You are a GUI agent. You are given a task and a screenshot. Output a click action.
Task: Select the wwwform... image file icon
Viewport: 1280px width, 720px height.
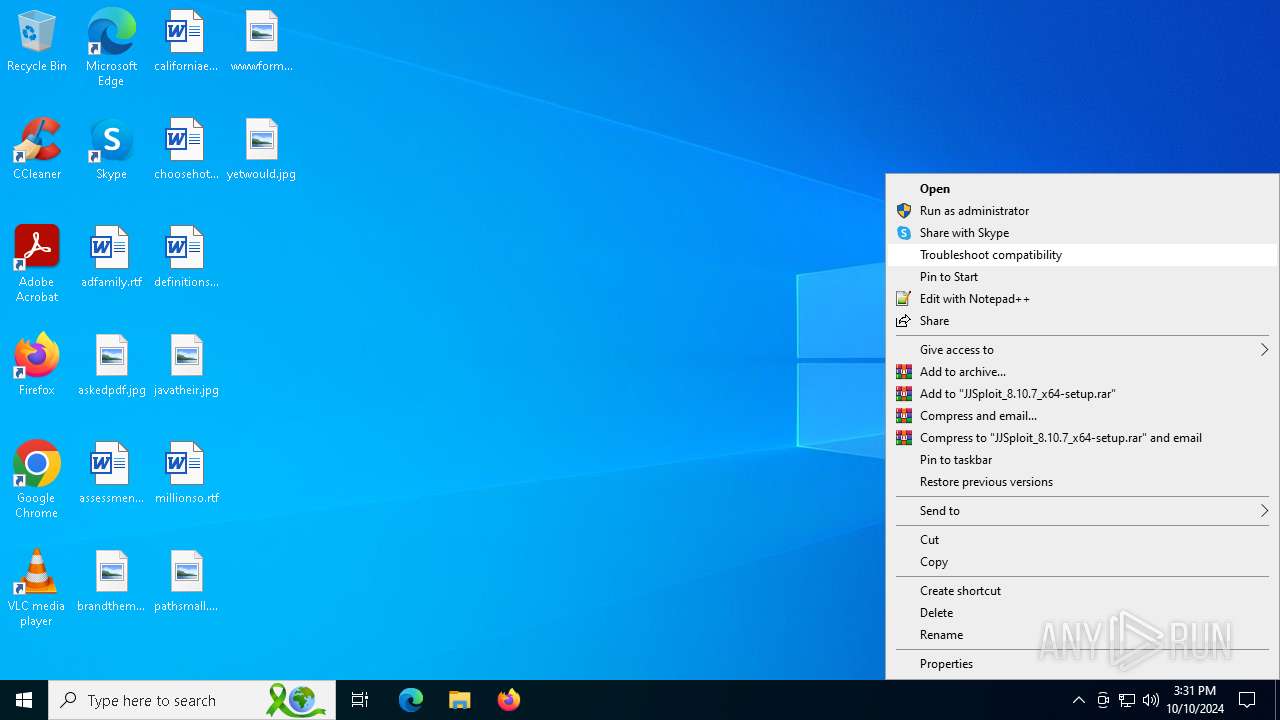point(261,42)
